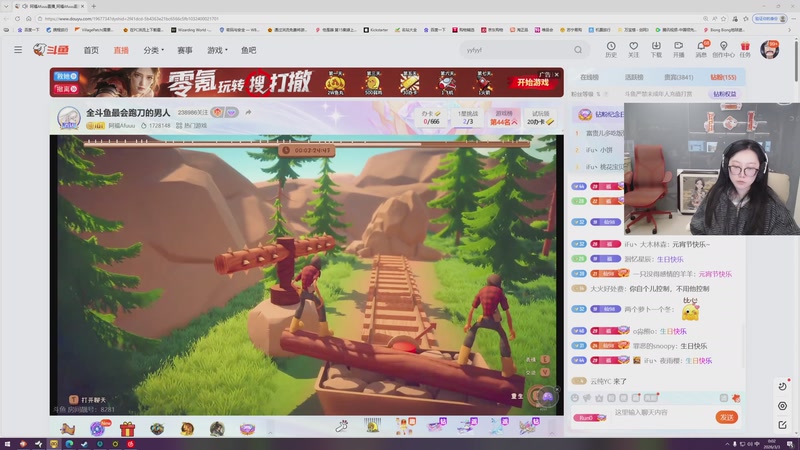
Task: Click the Douyu 斗鱼 logo
Action: coord(51,49)
